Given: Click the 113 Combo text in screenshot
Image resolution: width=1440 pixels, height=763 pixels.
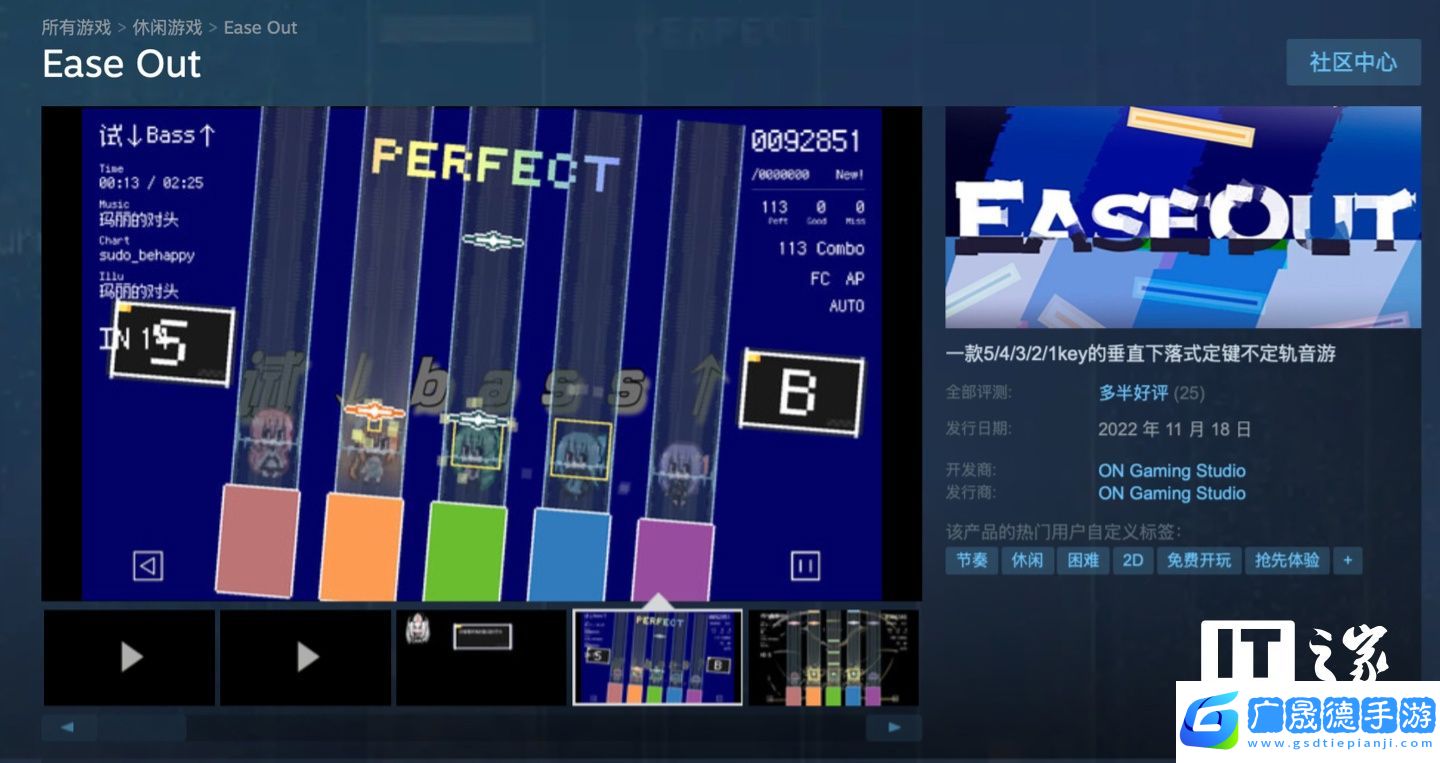Looking at the screenshot, I should tap(821, 248).
